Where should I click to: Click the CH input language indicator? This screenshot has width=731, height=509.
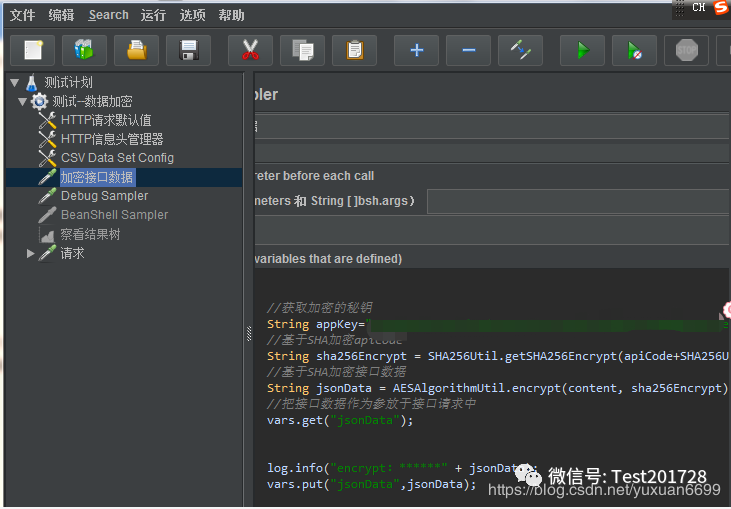698,7
